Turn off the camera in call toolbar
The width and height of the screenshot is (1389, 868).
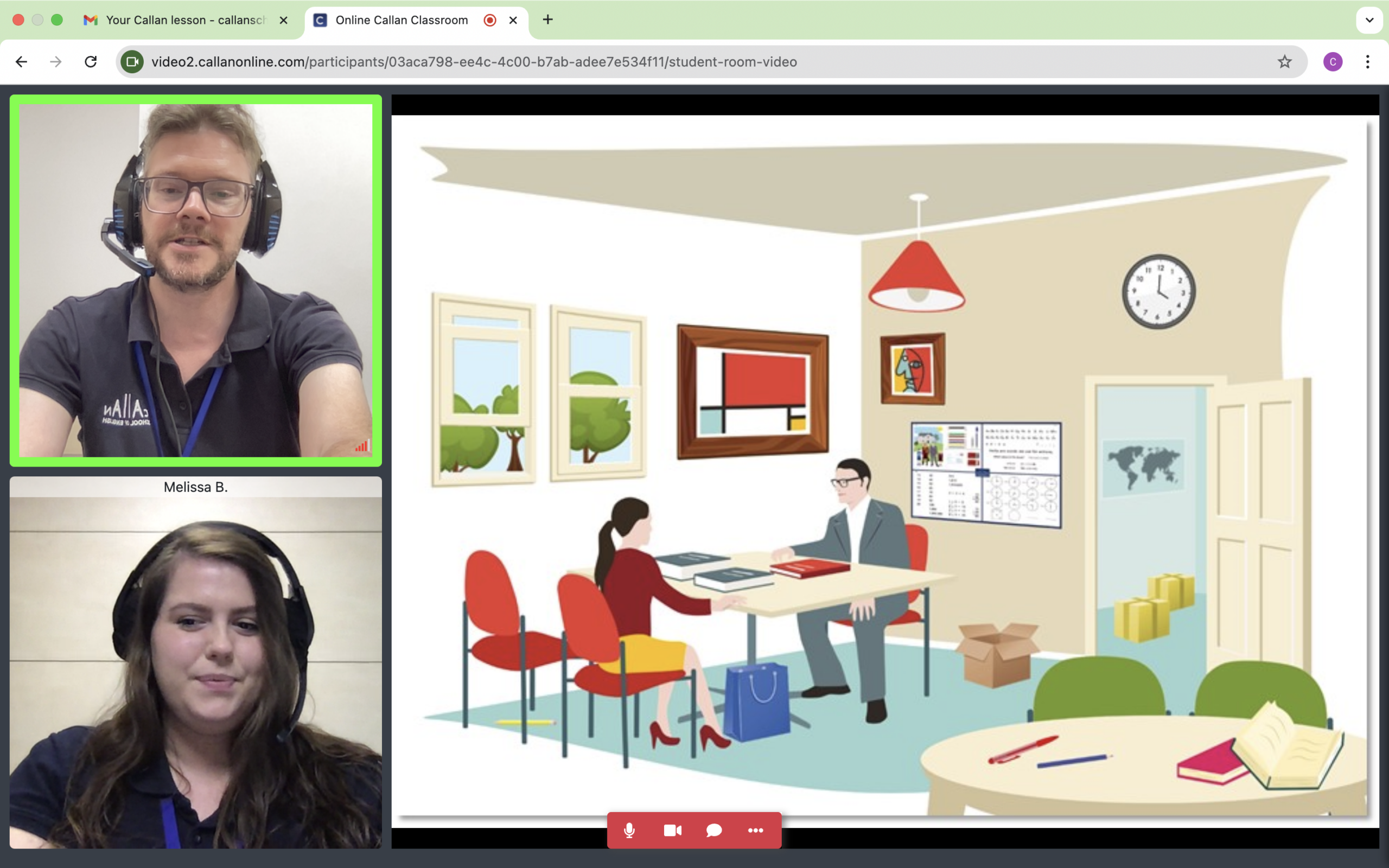pos(672,830)
